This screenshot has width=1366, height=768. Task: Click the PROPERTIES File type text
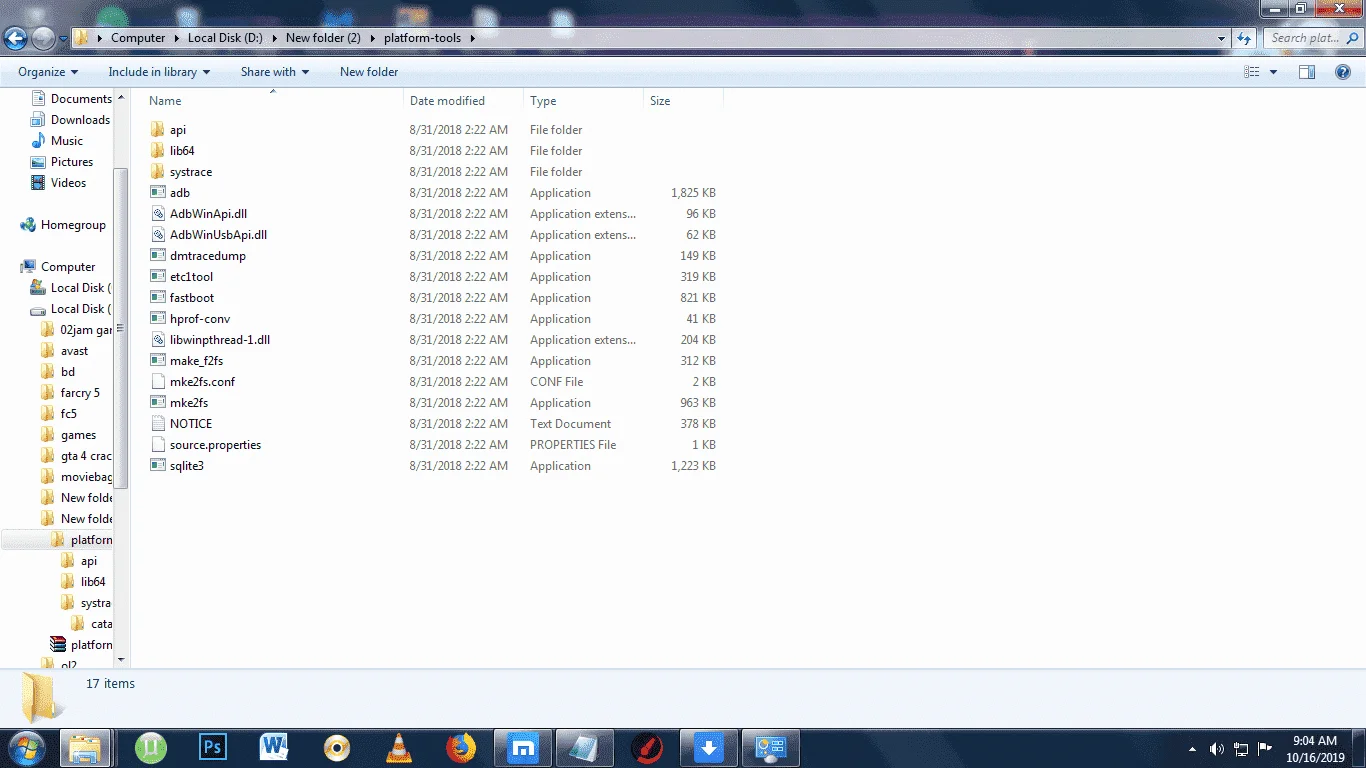tap(573, 445)
